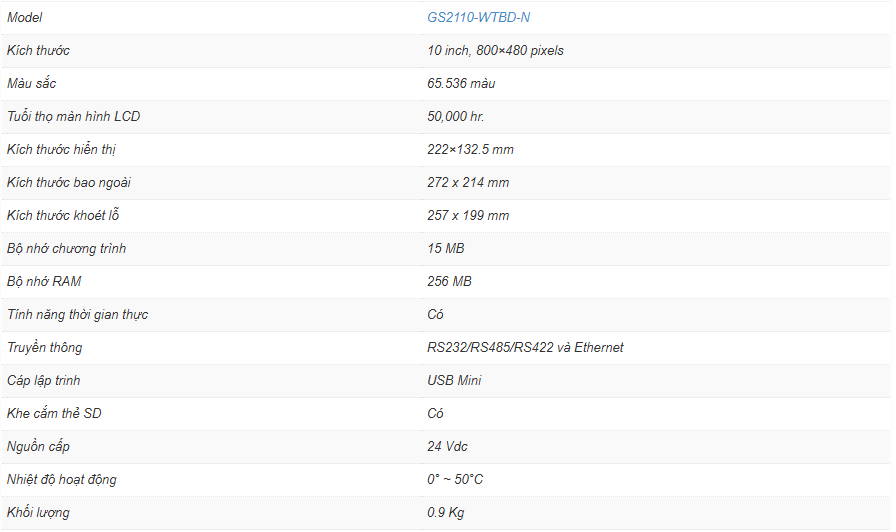
Task: Select the Bộ nhớ chương trình label
Action: (66, 248)
